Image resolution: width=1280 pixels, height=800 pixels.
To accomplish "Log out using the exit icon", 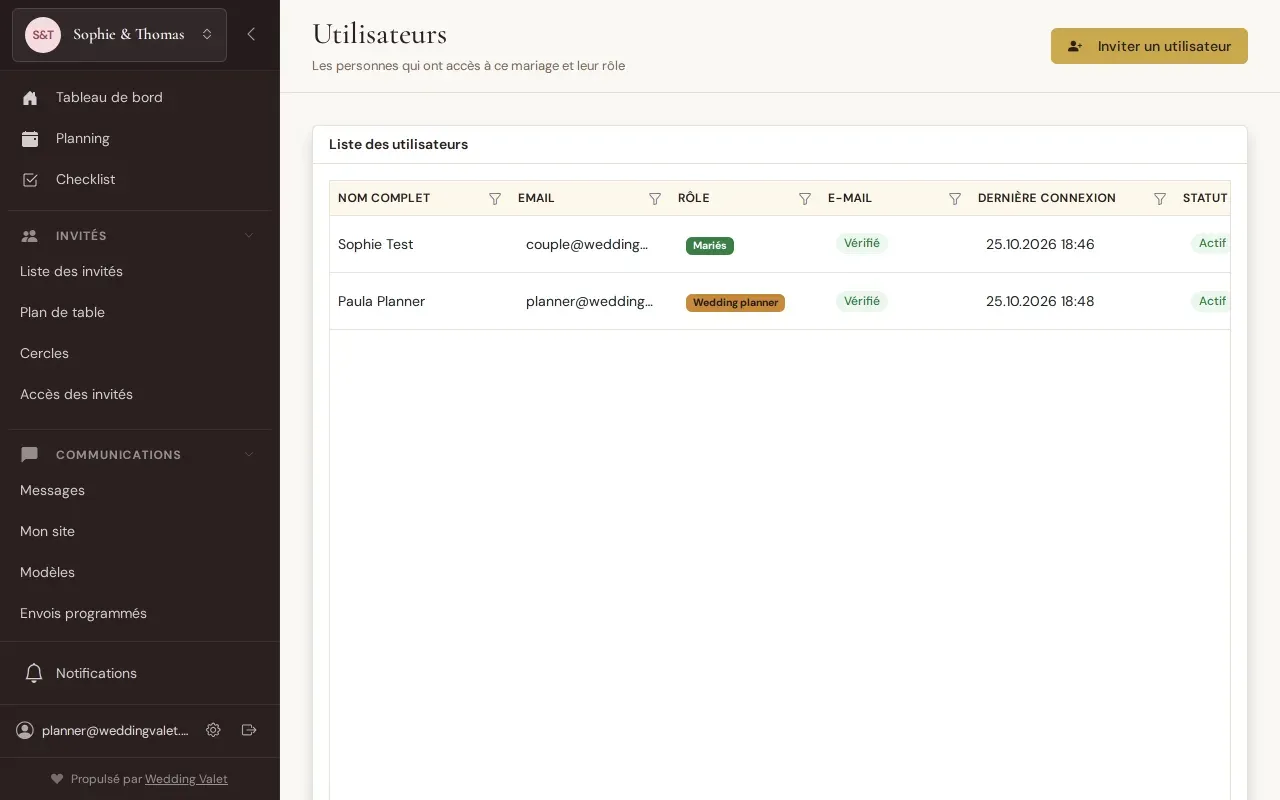I will point(250,730).
